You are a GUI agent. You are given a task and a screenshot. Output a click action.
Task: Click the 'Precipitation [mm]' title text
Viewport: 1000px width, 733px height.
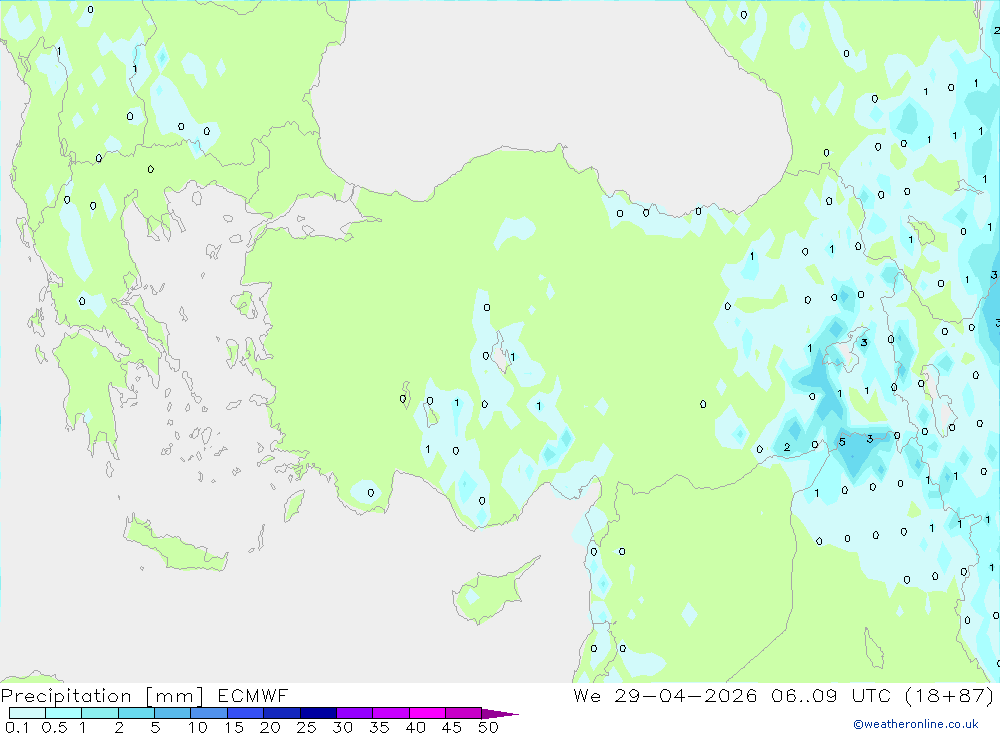click(x=102, y=696)
